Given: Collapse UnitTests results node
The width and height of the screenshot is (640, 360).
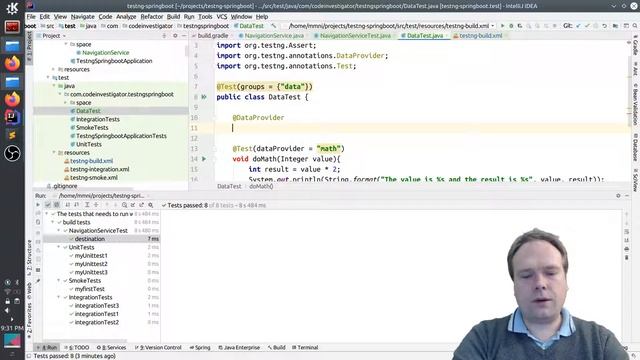Looking at the screenshot, I should [x=58, y=247].
